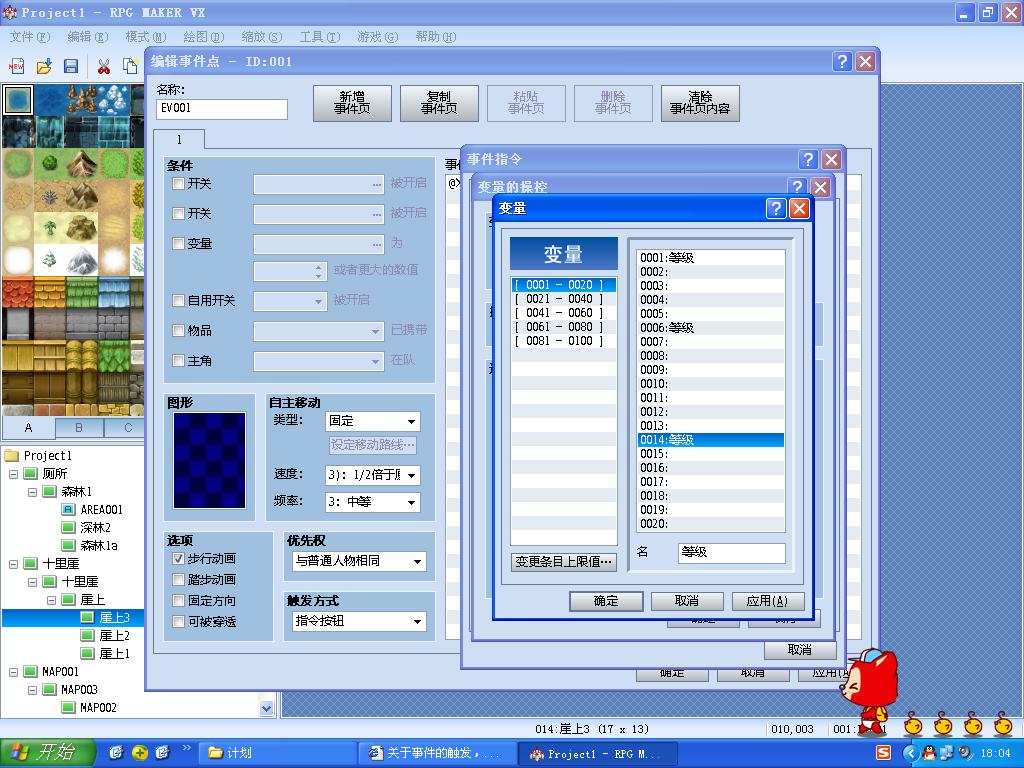Screen dimensions: 1024x768
Task: Click the 确定 button in 变量 dialog
Action: 606,601
